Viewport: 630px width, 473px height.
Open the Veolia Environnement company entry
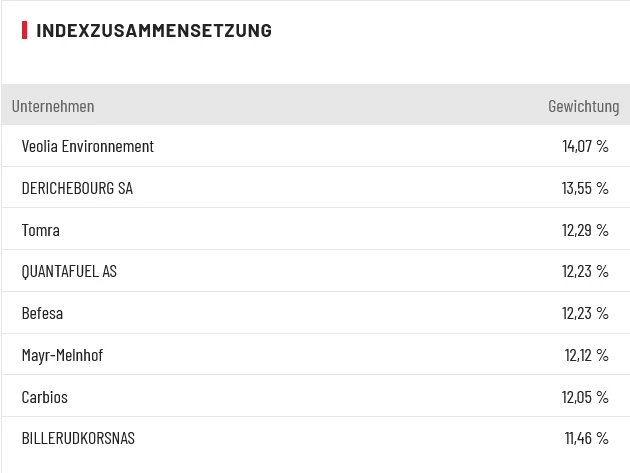coord(88,146)
